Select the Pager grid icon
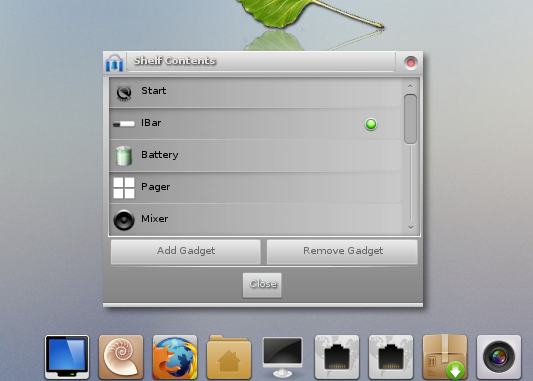The image size is (533, 381). [x=124, y=188]
